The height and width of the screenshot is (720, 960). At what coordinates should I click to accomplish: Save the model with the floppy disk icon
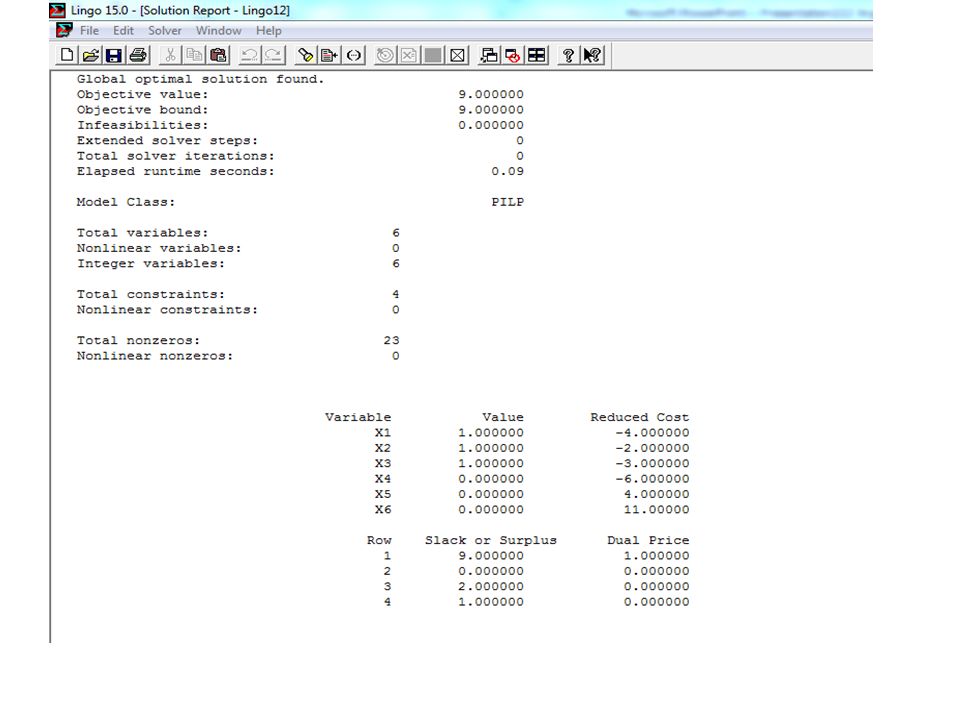click(114, 56)
